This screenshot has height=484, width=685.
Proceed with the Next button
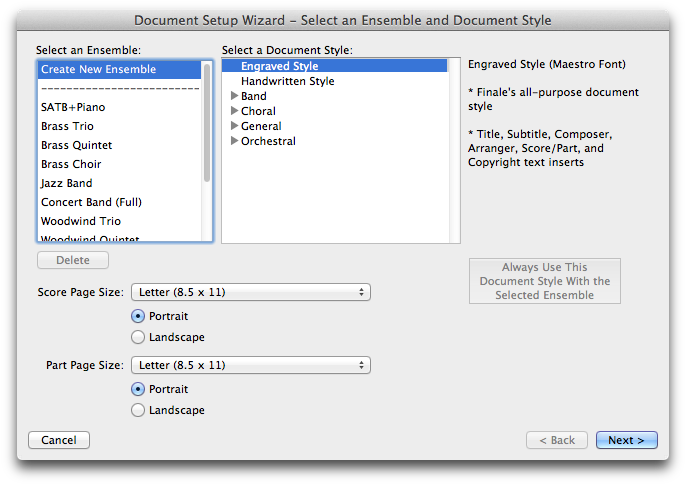[626, 440]
